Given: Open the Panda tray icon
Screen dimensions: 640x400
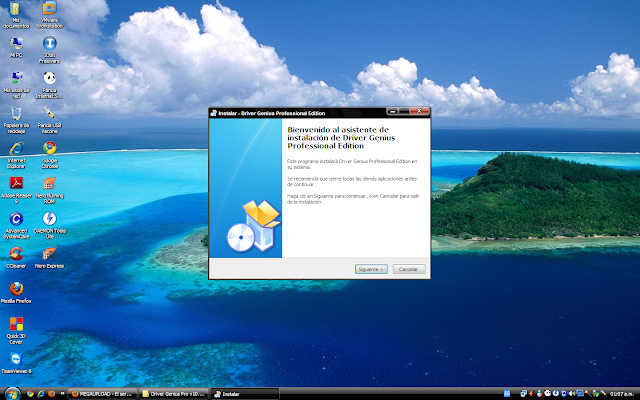Looking at the screenshot, I should point(547,393).
